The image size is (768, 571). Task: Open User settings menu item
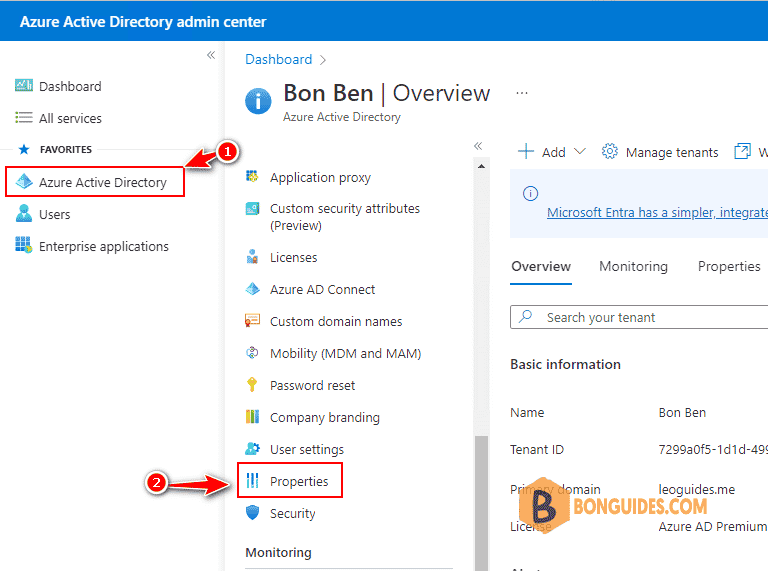[307, 449]
